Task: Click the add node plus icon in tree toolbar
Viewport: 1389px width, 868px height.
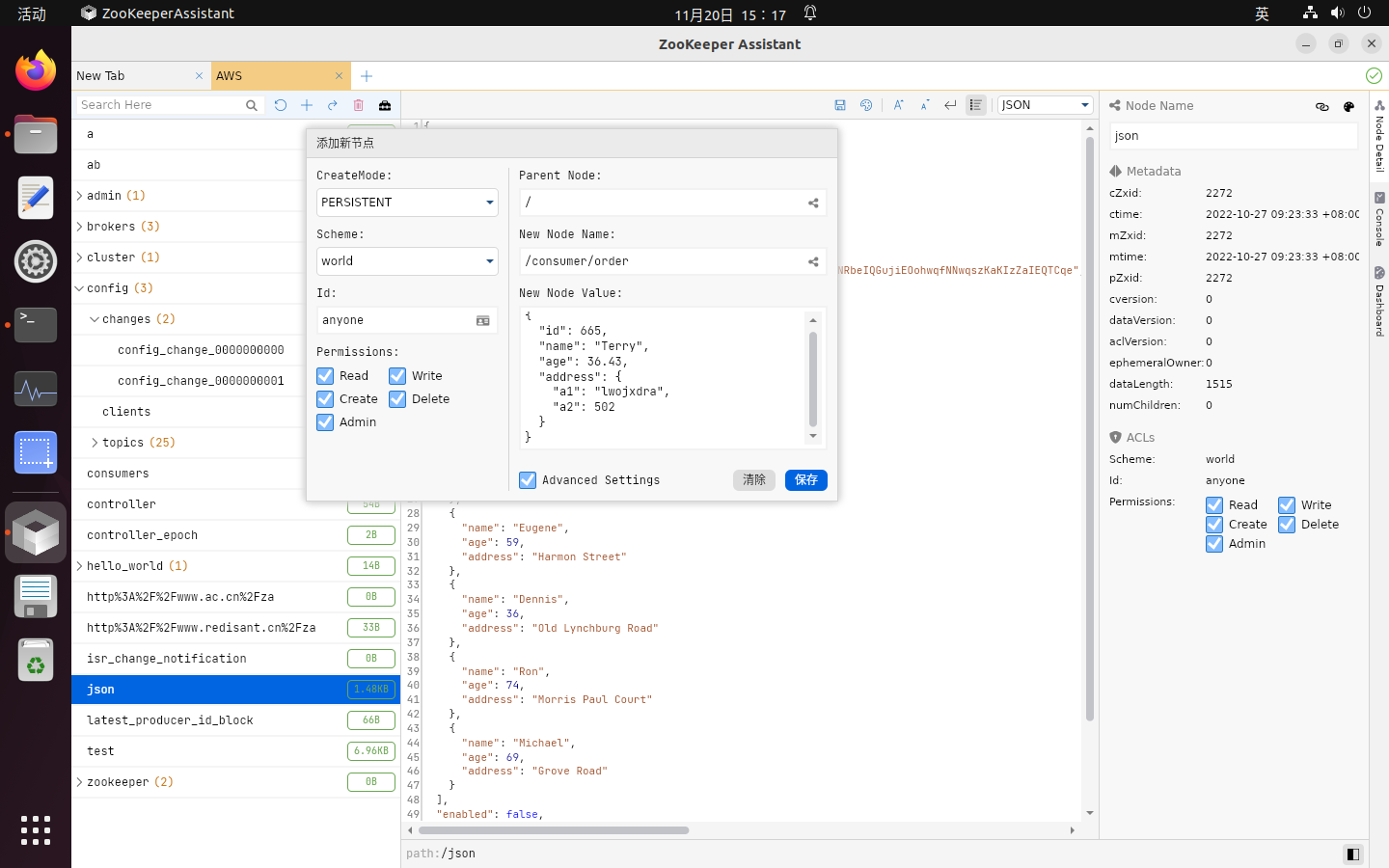Action: point(307,105)
